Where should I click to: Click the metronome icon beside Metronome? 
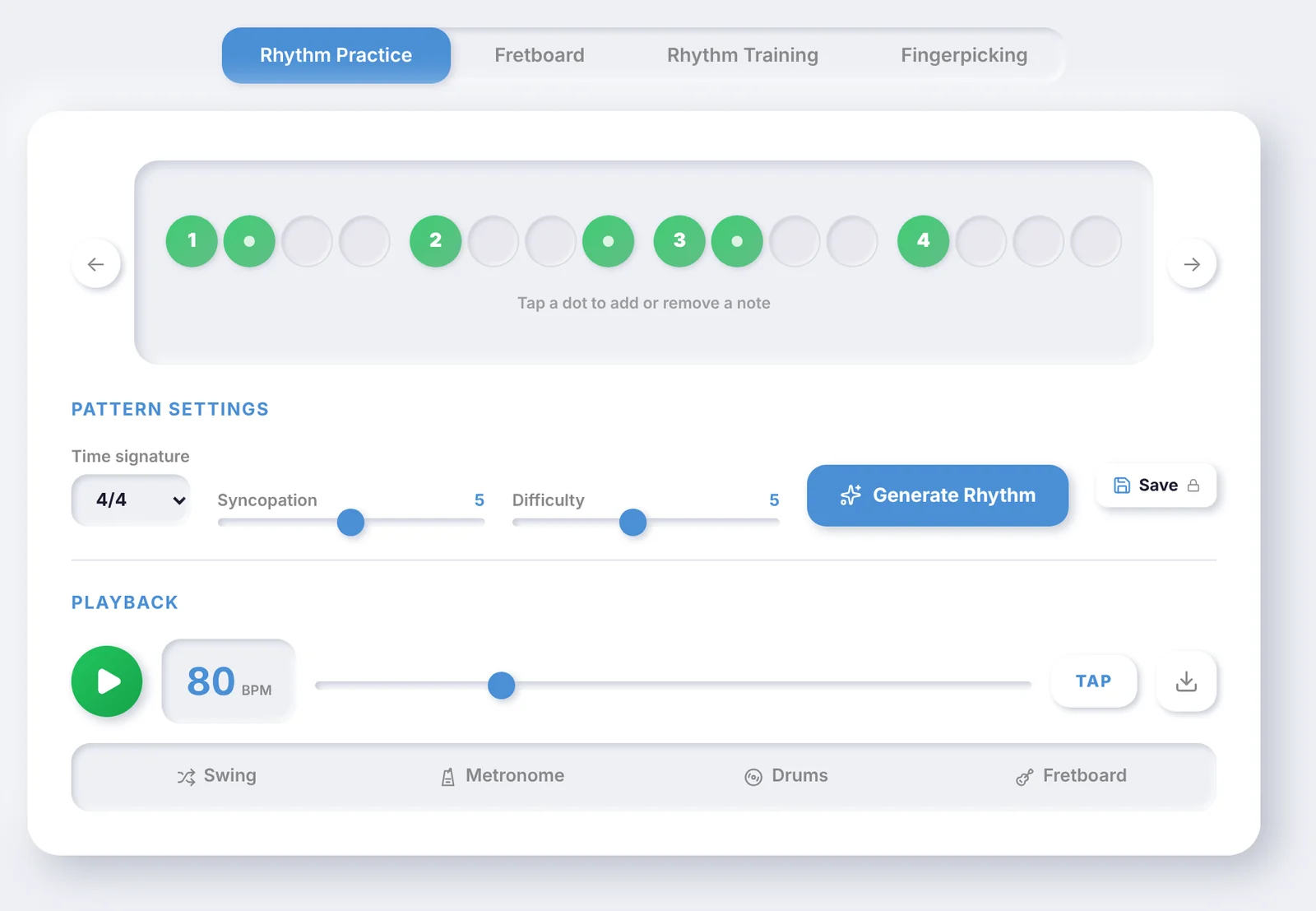(447, 777)
